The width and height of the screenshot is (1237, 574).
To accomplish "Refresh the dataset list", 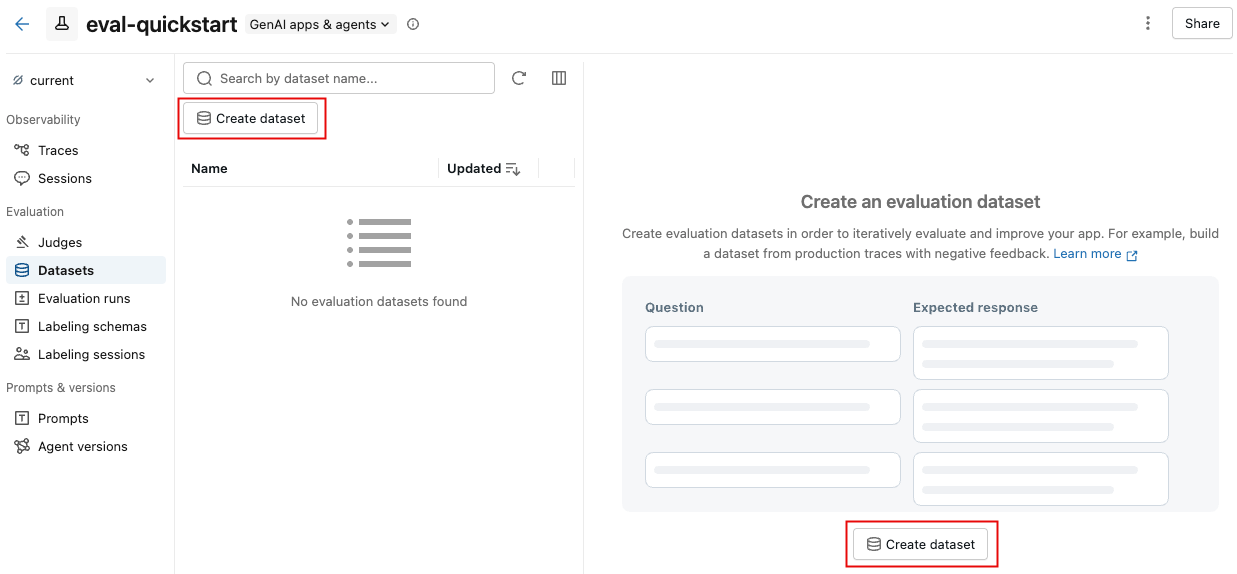I will (519, 78).
